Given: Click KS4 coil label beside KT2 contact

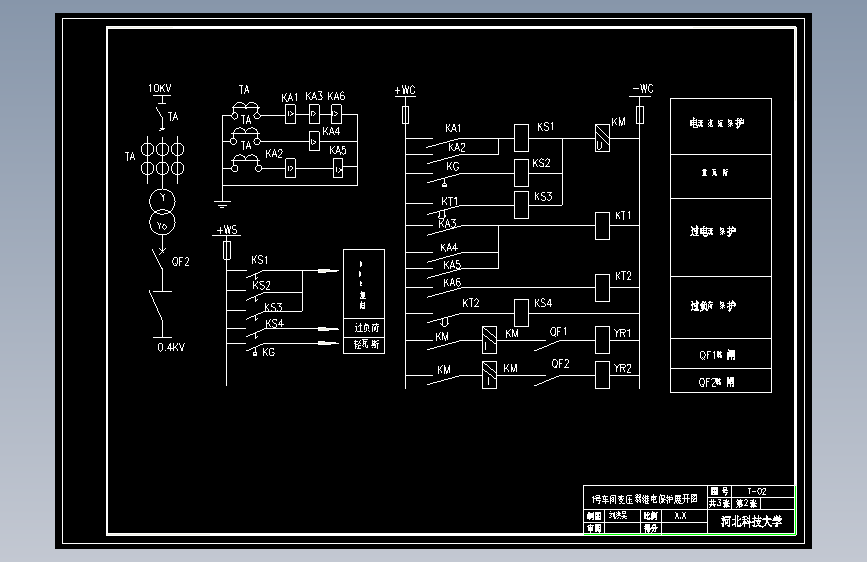Looking at the screenshot, I should pos(543,303).
